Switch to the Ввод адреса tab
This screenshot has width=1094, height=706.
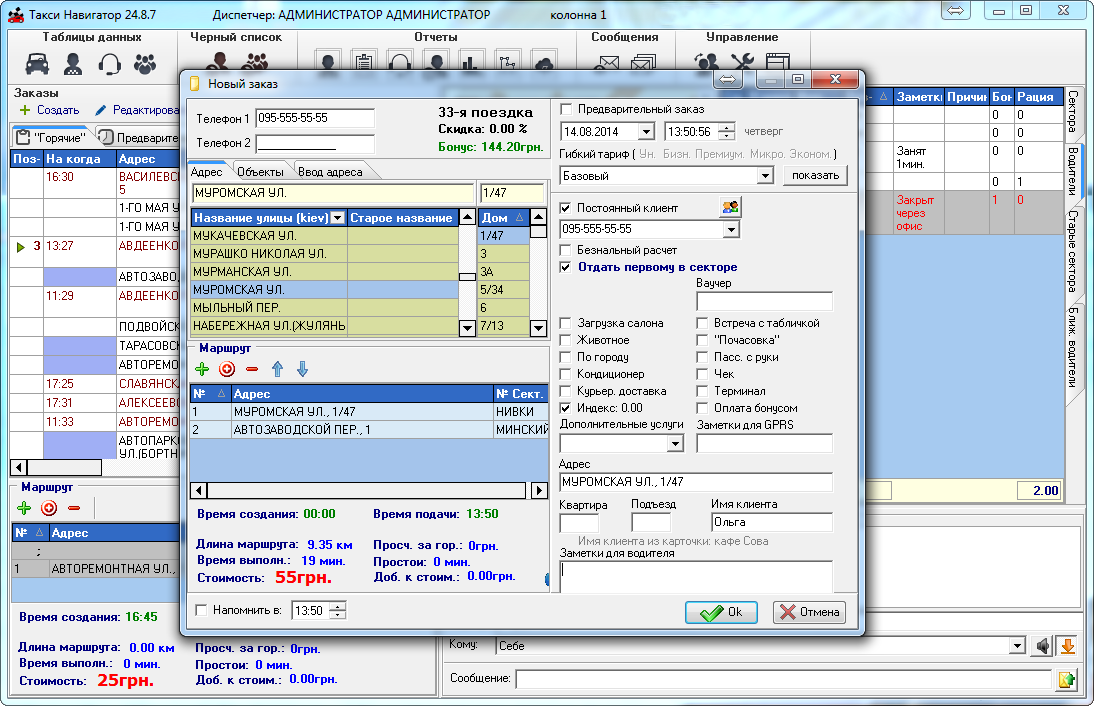pos(330,172)
